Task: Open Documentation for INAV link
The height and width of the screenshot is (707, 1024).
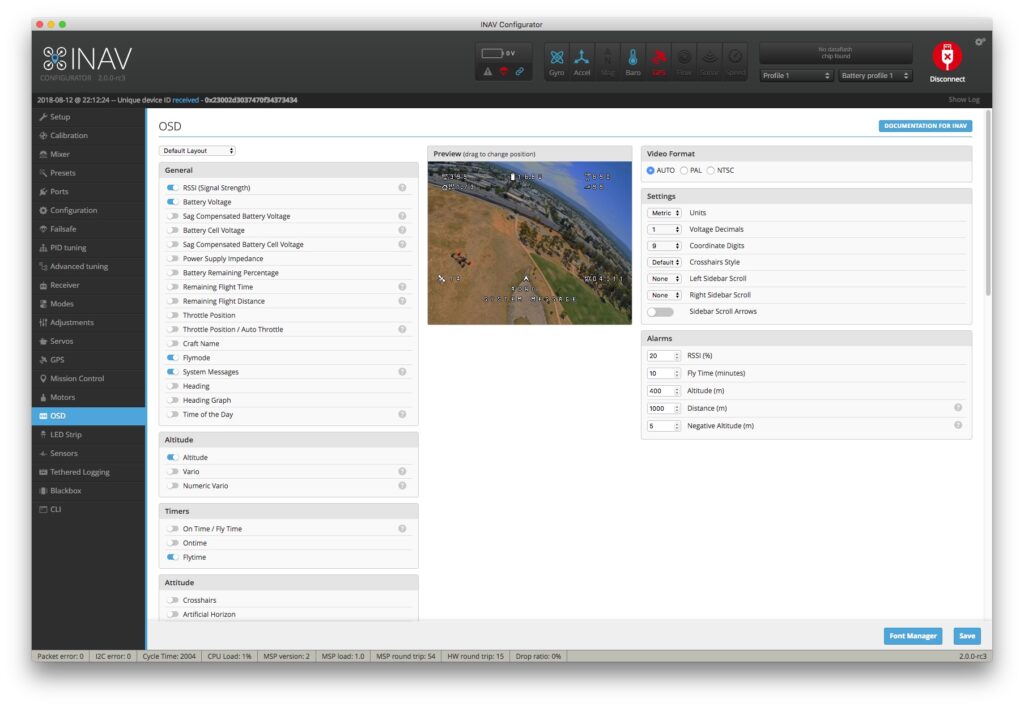Action: click(925, 126)
